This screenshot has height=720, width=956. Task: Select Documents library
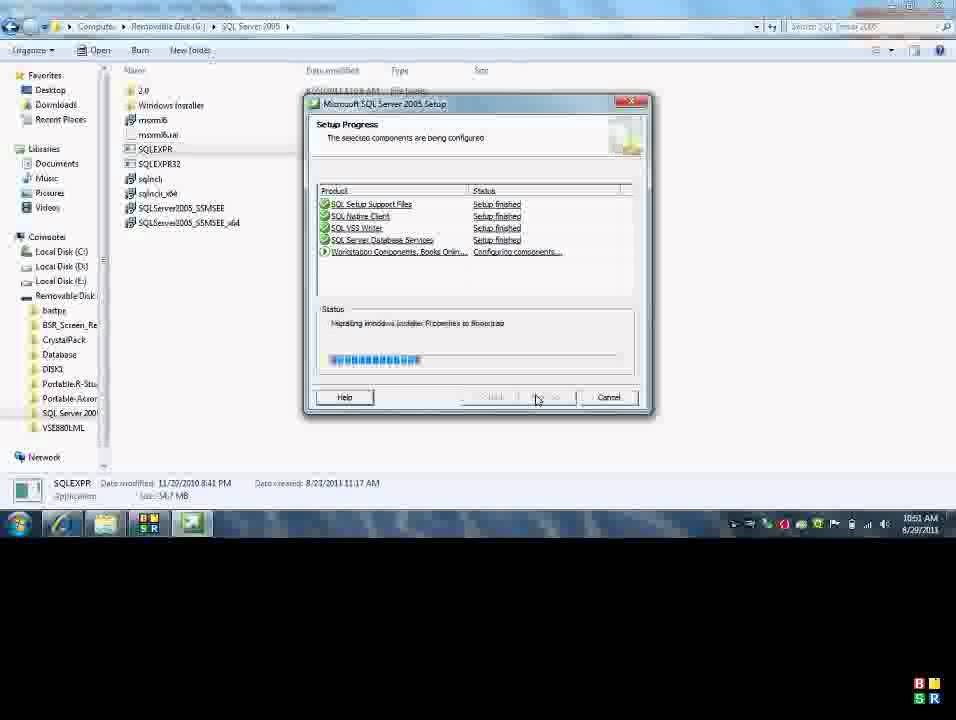click(x=56, y=163)
